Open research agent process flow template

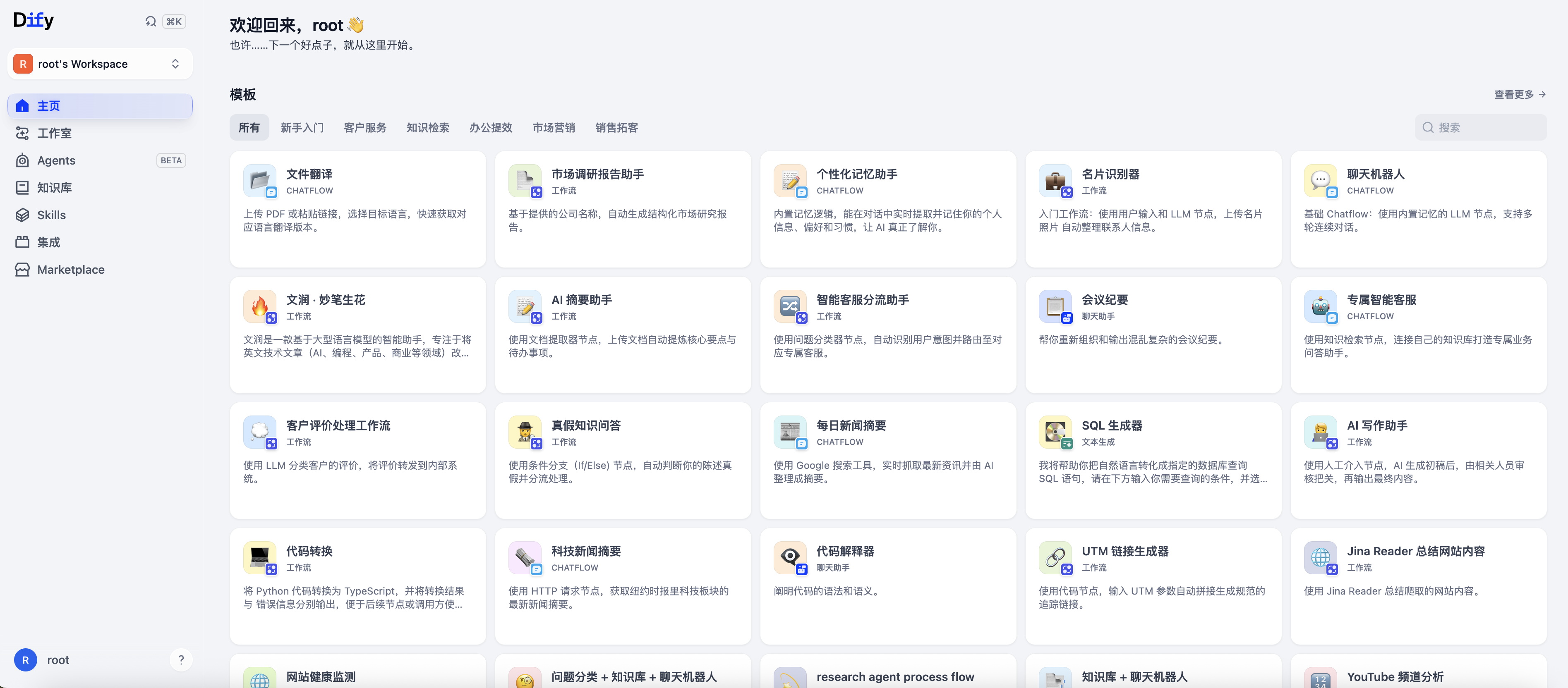[x=895, y=677]
